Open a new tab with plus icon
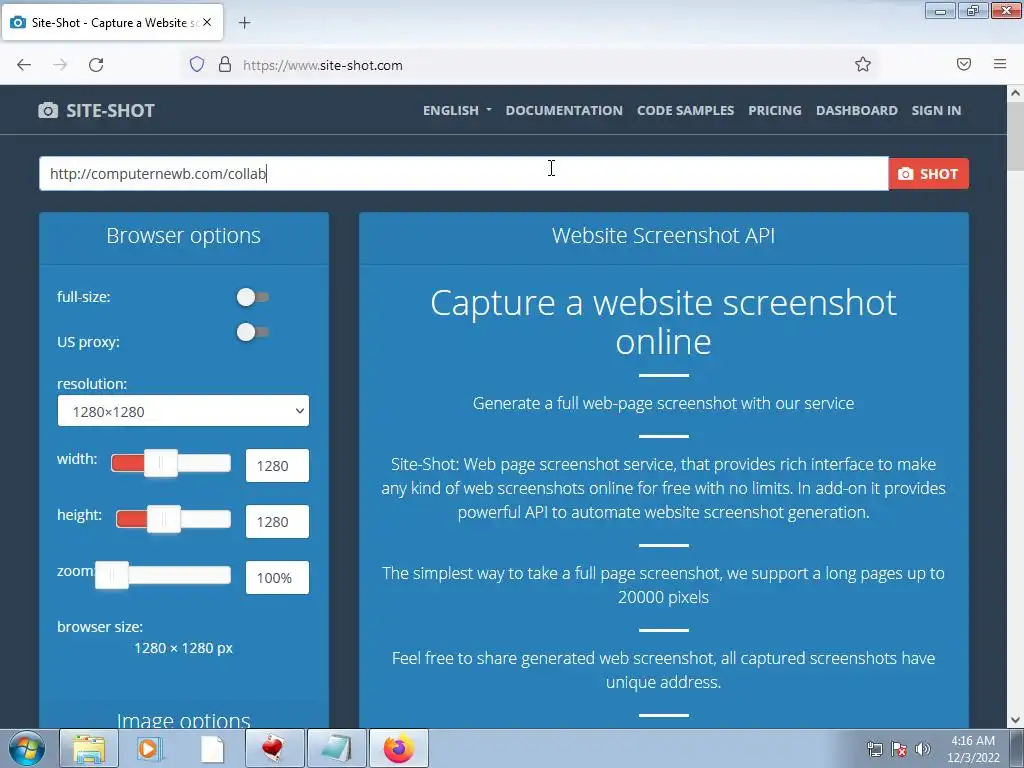The image size is (1024, 768). [x=244, y=23]
